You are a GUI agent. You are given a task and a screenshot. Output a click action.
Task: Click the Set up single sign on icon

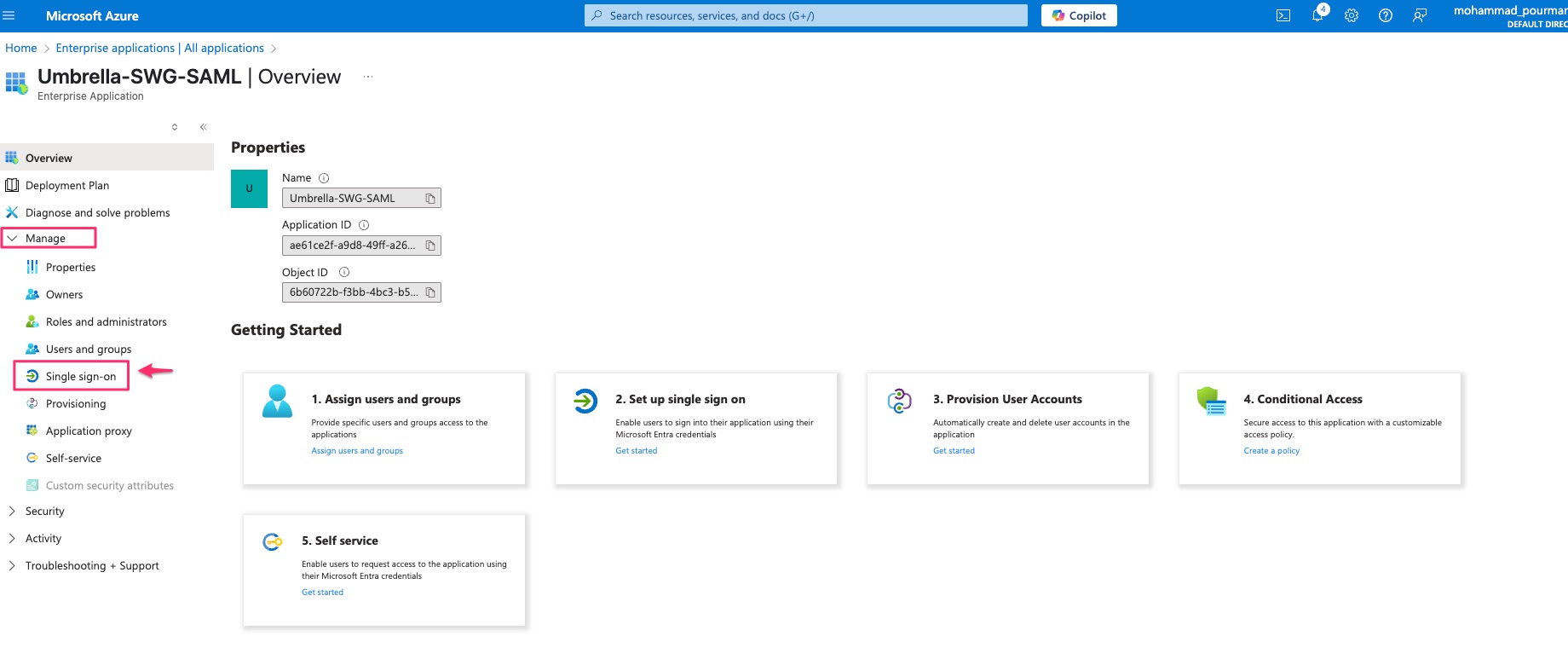(585, 400)
